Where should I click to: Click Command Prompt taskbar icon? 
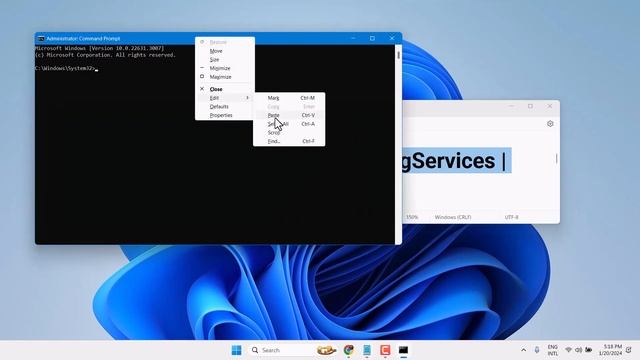pos(403,350)
